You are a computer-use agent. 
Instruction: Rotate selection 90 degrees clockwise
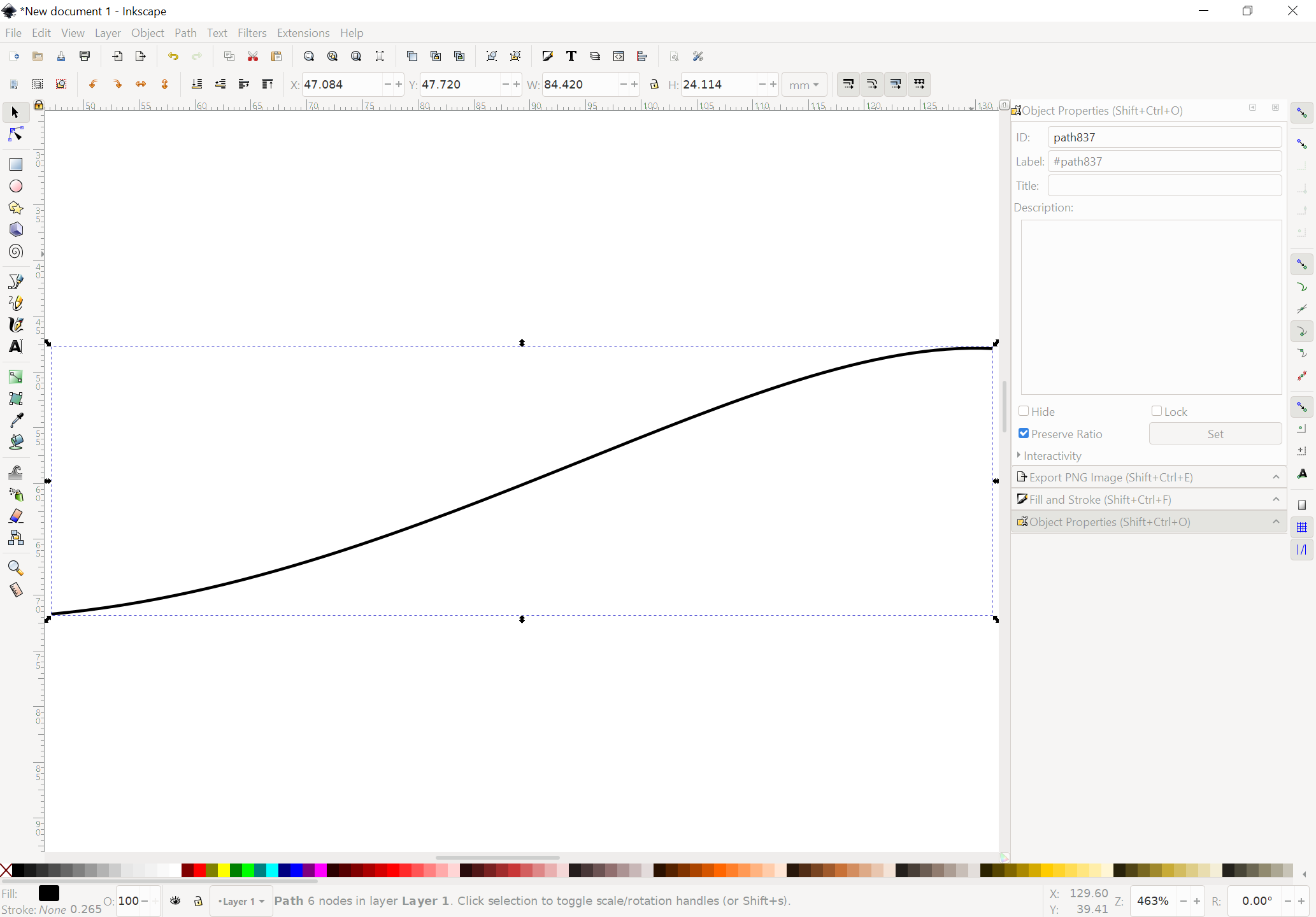(117, 84)
